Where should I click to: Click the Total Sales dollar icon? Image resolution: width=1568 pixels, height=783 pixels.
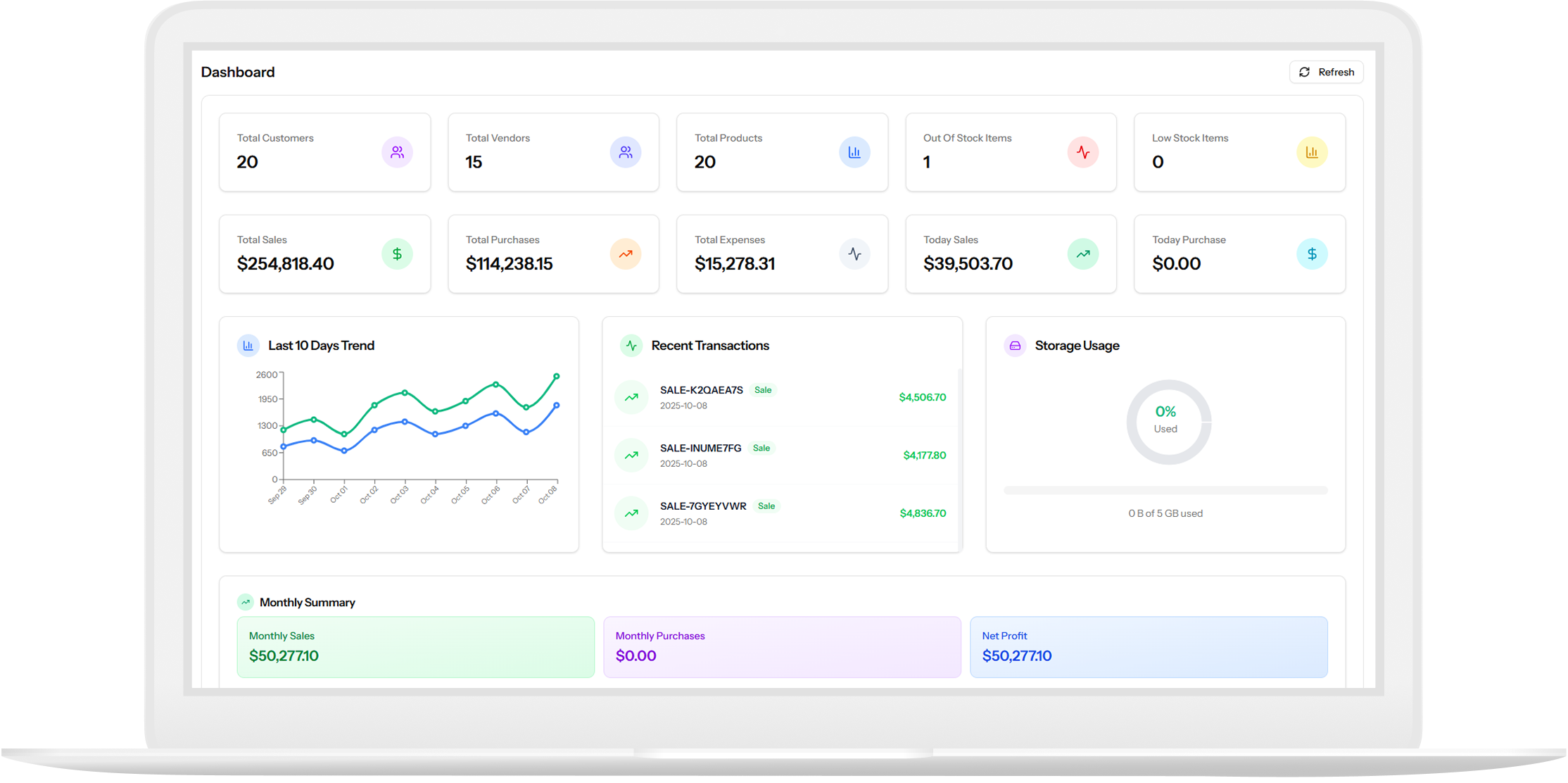point(397,253)
